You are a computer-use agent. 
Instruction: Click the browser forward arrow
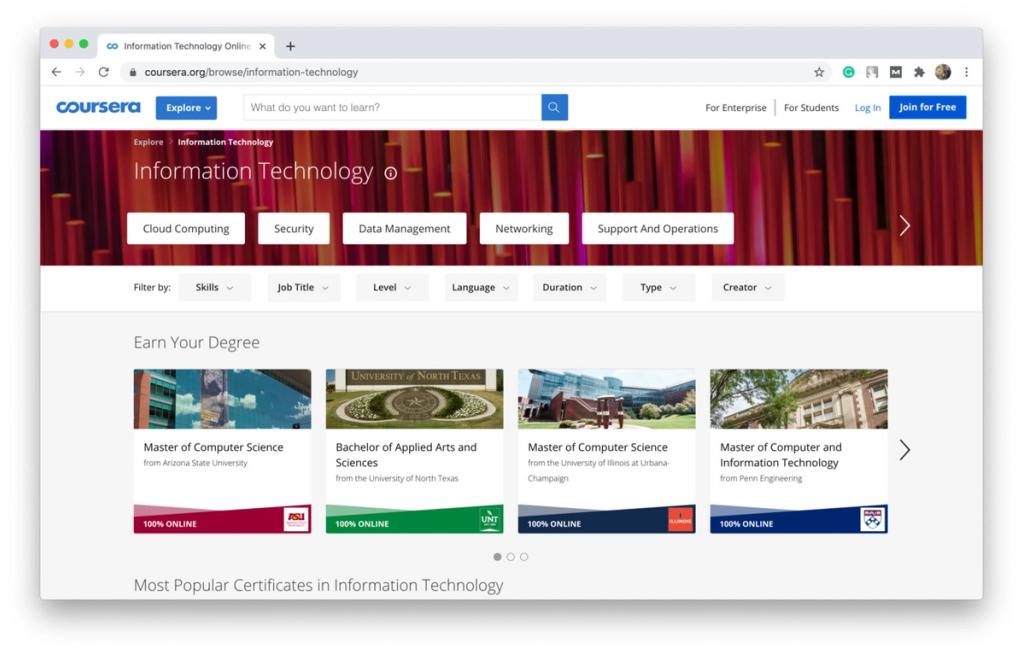(x=80, y=72)
